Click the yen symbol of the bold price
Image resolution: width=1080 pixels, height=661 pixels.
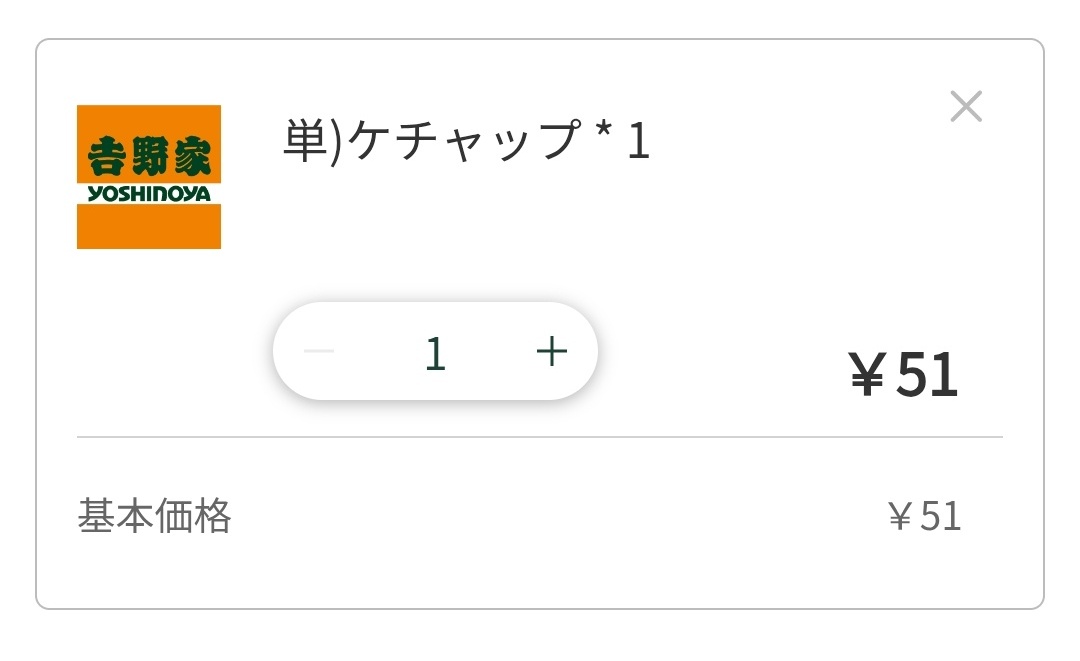pos(868,375)
